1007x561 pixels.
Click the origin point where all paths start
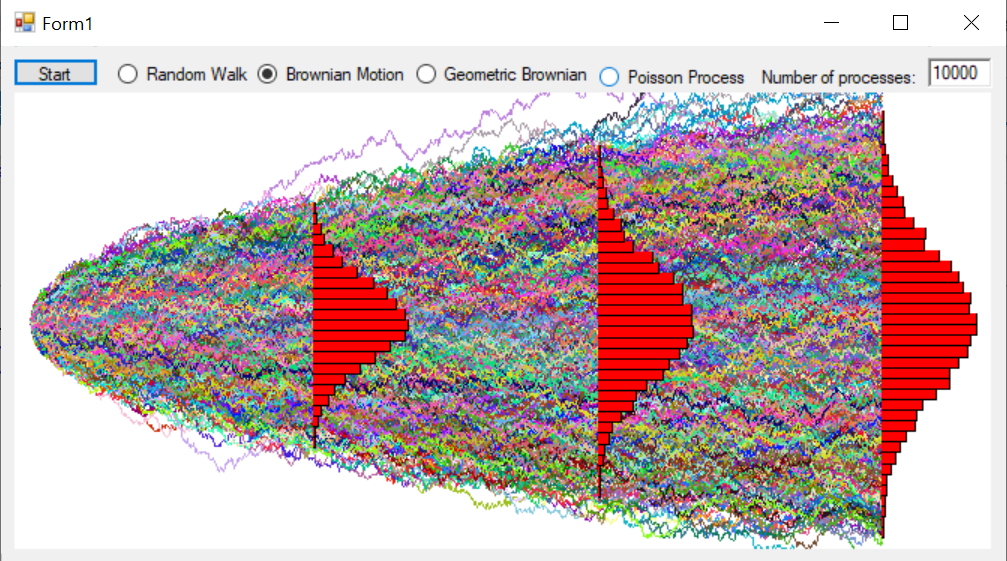pyautogui.click(x=32, y=322)
